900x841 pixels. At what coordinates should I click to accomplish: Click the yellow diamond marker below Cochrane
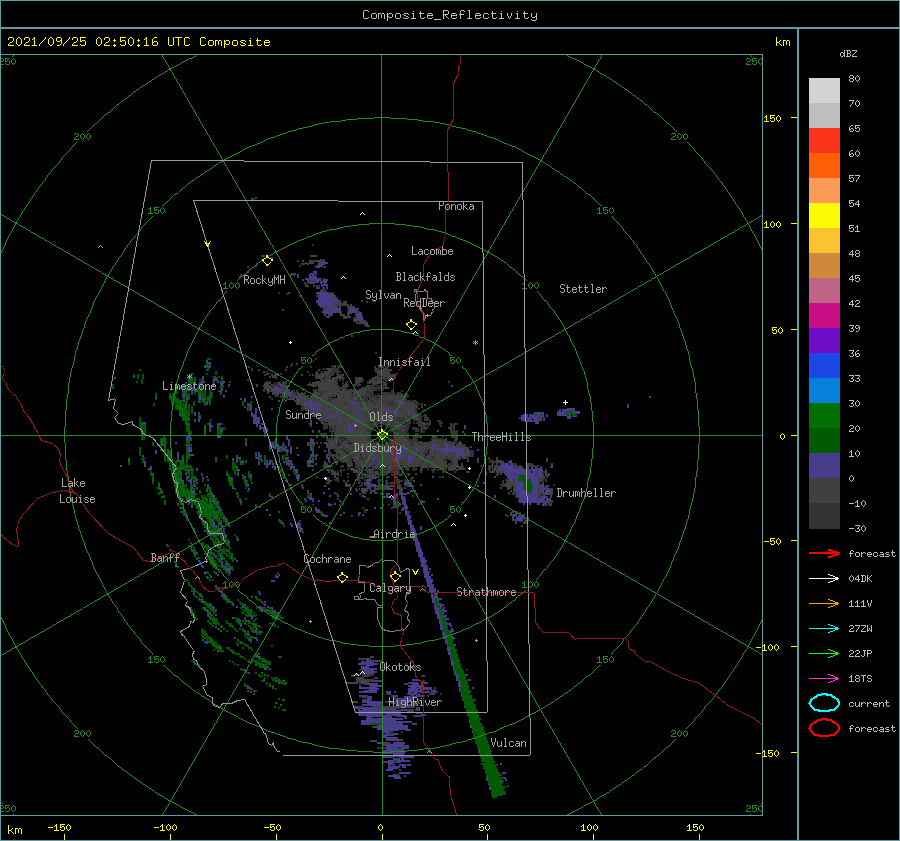[343, 578]
